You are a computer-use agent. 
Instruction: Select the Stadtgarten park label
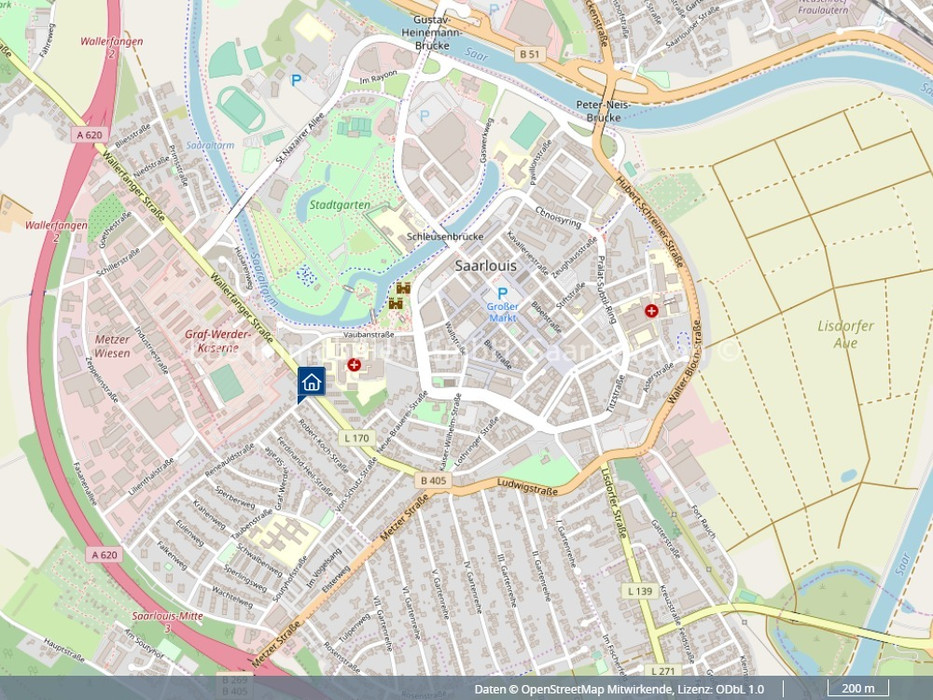coord(338,205)
